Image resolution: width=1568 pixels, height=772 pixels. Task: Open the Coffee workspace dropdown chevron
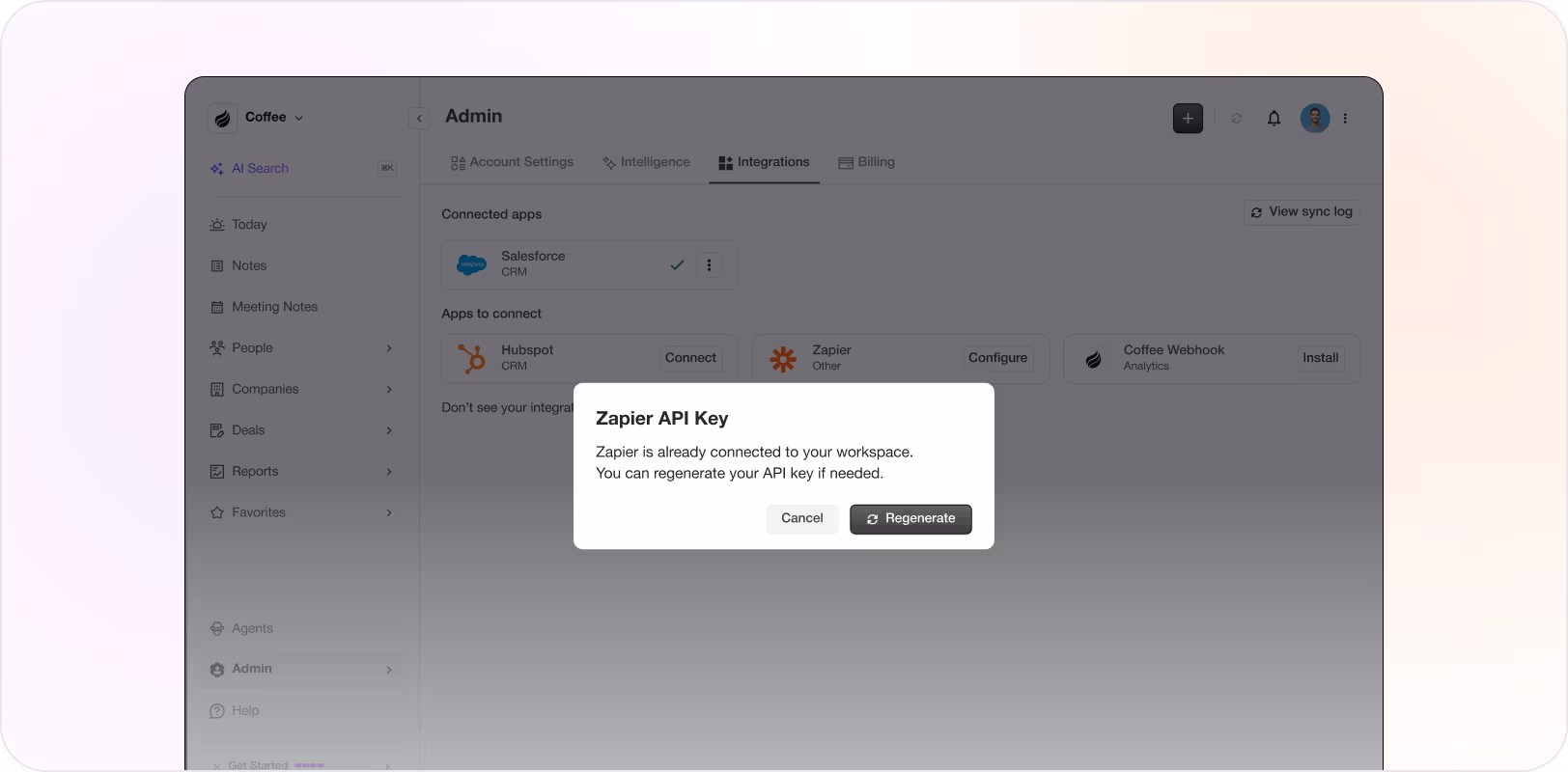pos(299,118)
